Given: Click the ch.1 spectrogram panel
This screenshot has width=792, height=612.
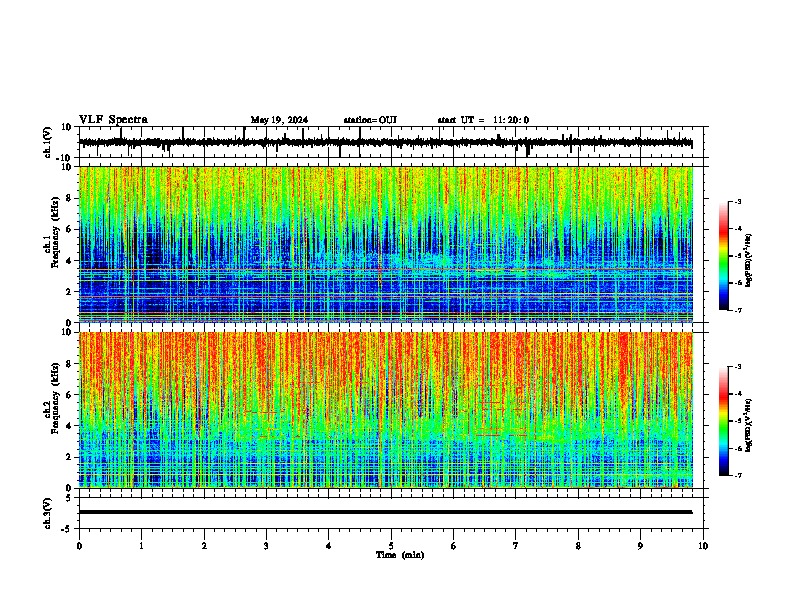Looking at the screenshot, I should [x=386, y=244].
